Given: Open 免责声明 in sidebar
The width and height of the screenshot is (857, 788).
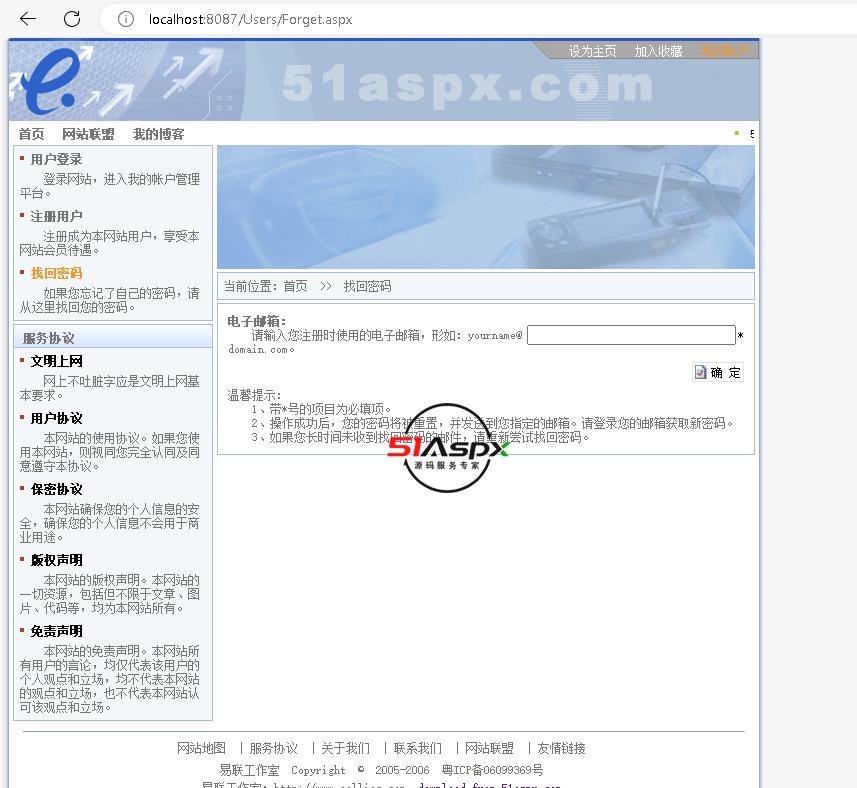Looking at the screenshot, I should point(56,631).
